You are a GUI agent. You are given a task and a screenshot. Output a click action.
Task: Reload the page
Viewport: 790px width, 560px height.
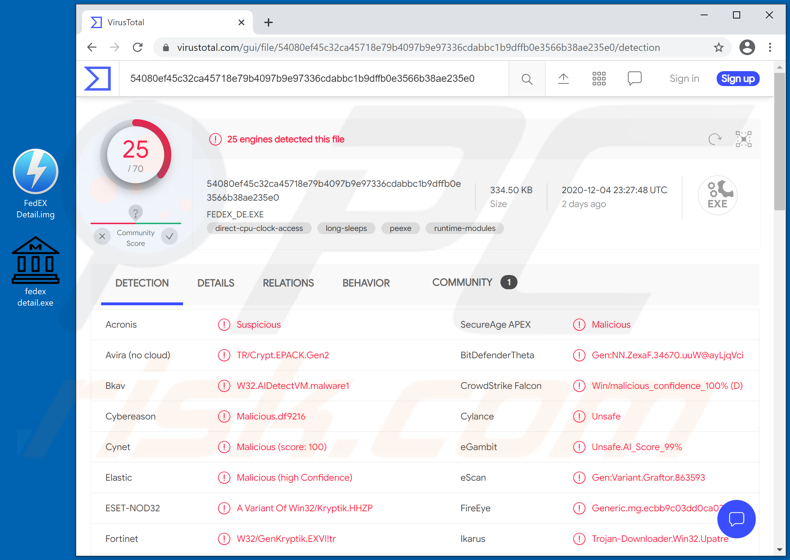tap(138, 47)
